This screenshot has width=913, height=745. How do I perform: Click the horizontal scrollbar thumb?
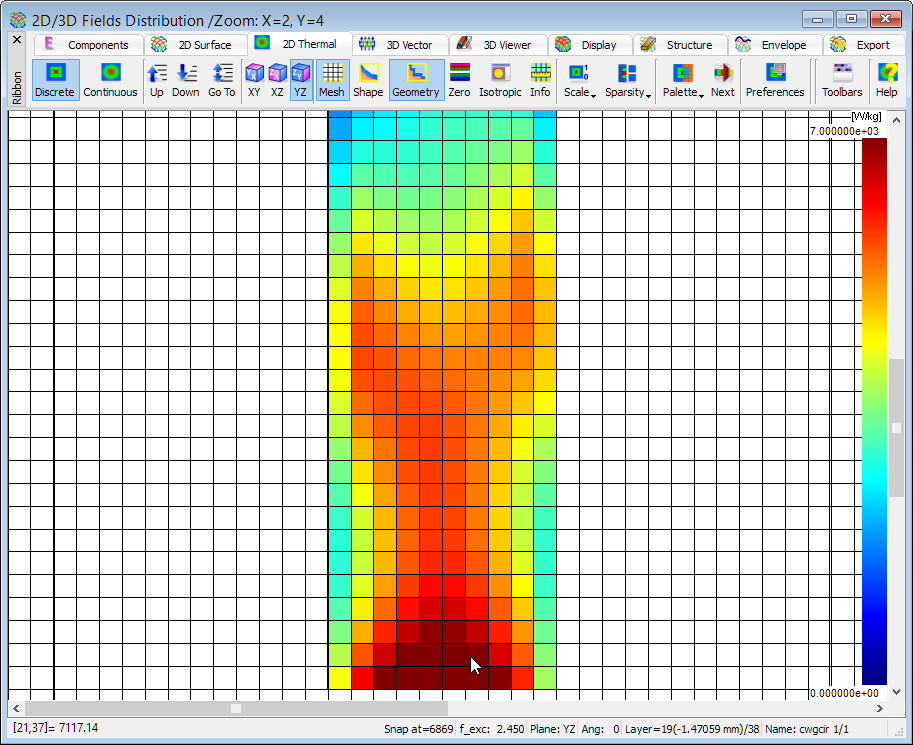click(x=236, y=708)
